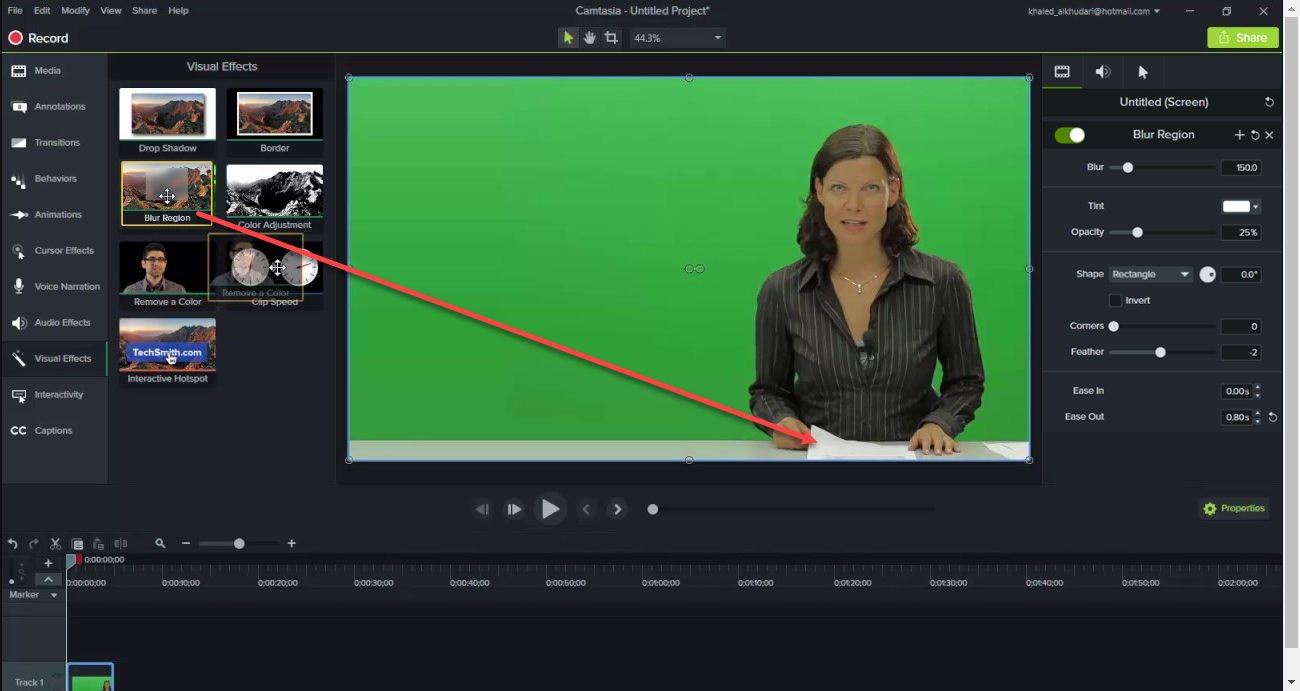The width and height of the screenshot is (1300, 691).
Task: Reset the Ease Out value
Action: (1273, 418)
